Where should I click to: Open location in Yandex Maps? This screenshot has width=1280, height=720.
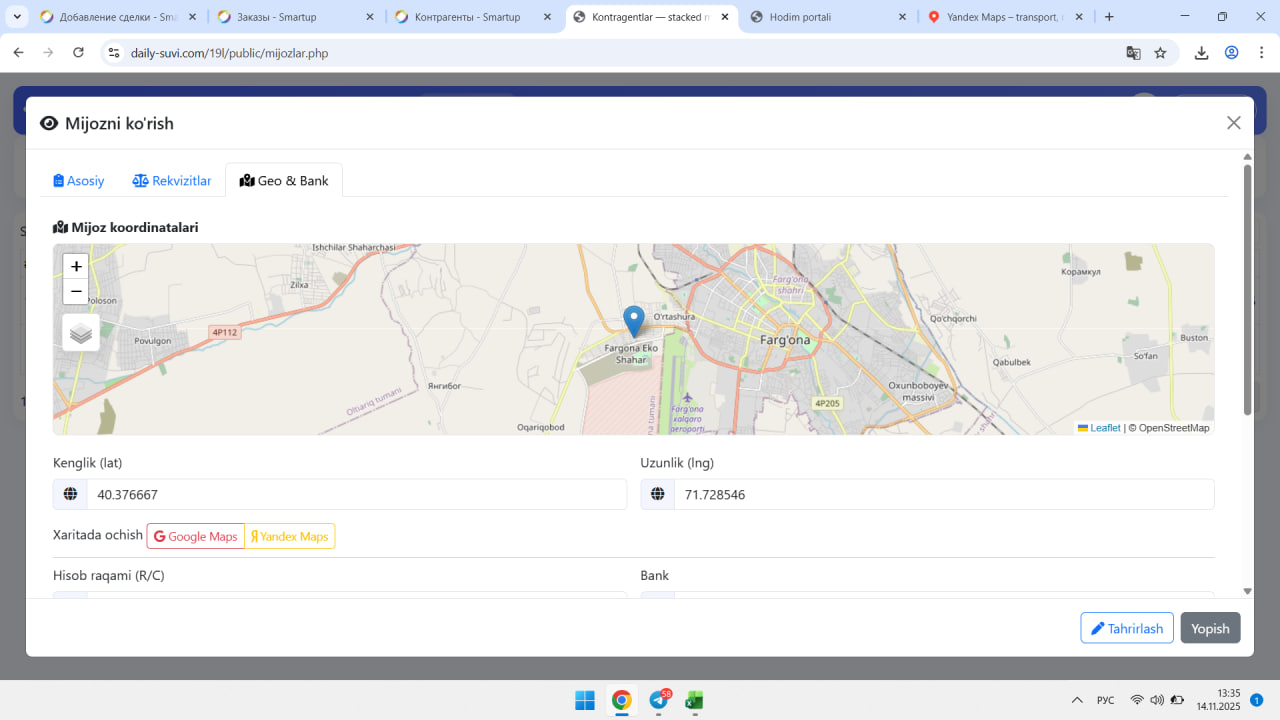point(290,537)
